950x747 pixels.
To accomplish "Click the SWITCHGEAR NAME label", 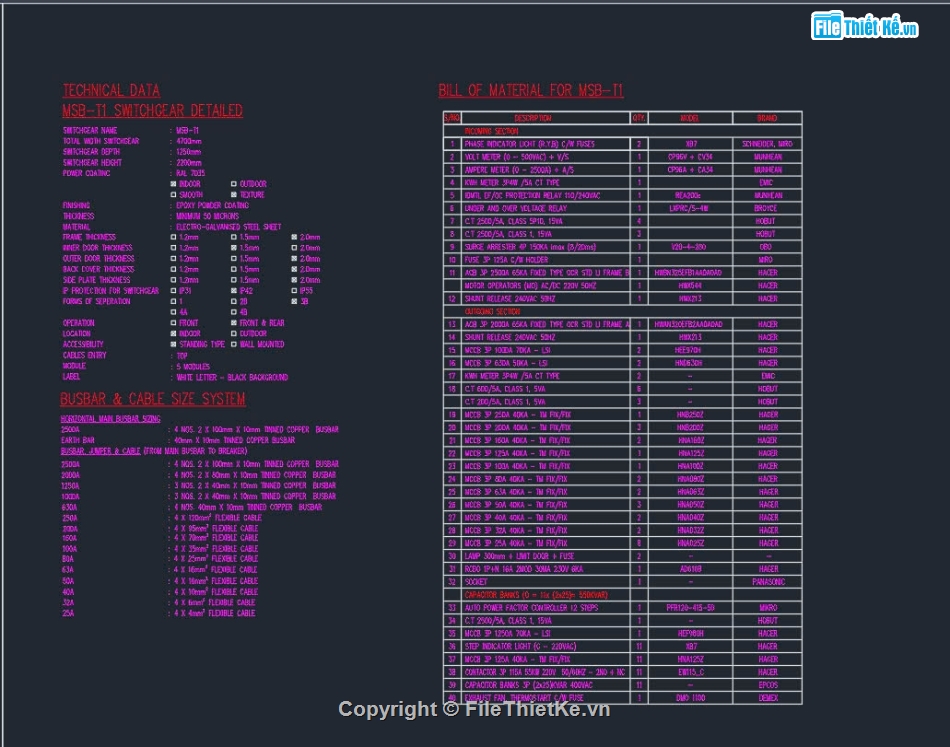I will coord(90,130).
